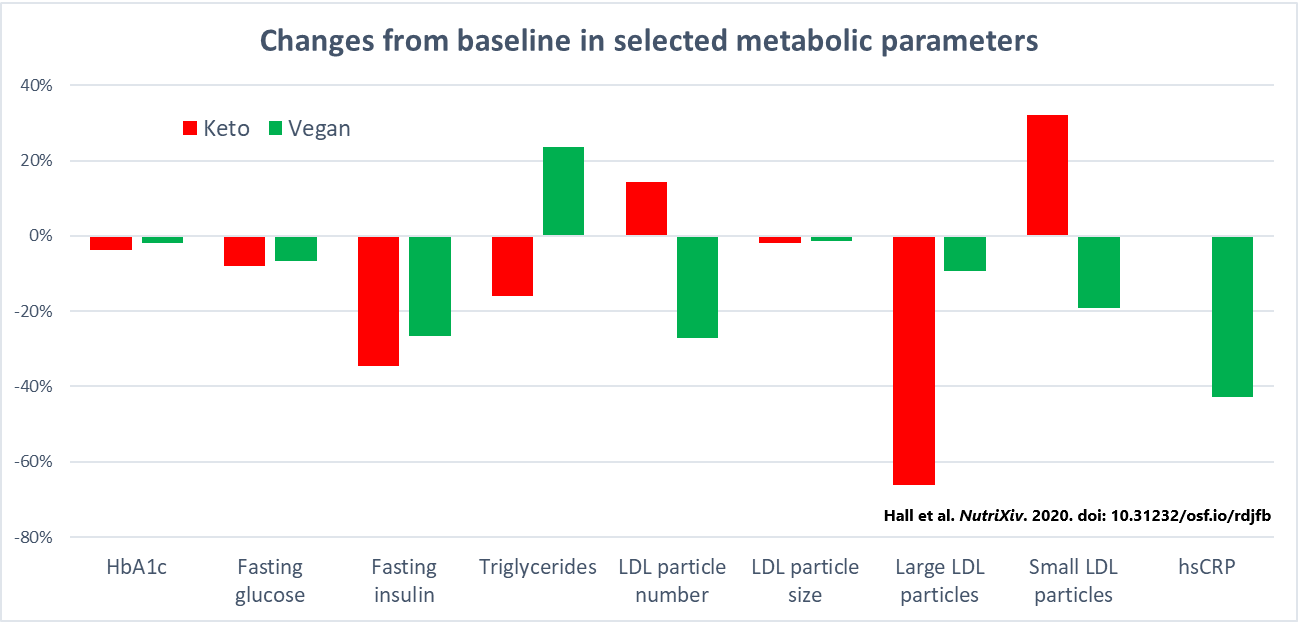Click the red Keto legend swatch
The width and height of the screenshot is (1302, 627).
pyautogui.click(x=189, y=128)
